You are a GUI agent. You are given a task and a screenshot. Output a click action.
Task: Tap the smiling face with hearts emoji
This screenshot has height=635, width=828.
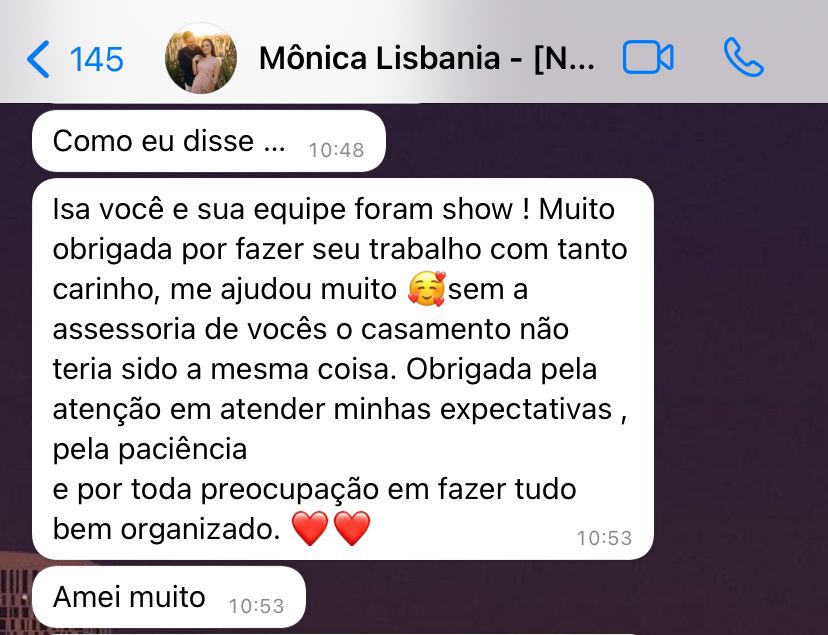click(427, 289)
